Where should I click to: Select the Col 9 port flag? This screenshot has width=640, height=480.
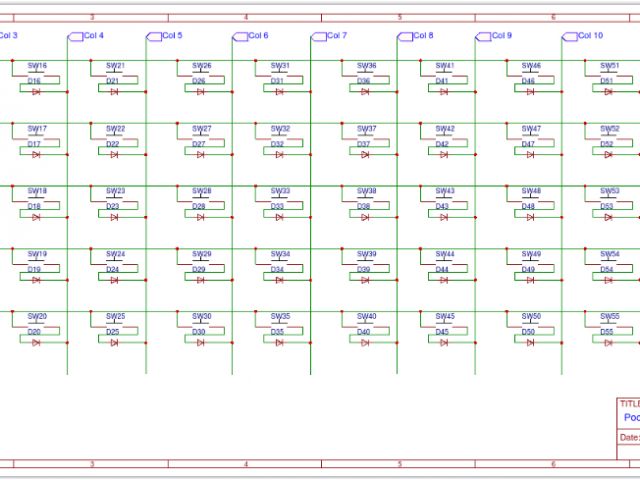(x=483, y=36)
